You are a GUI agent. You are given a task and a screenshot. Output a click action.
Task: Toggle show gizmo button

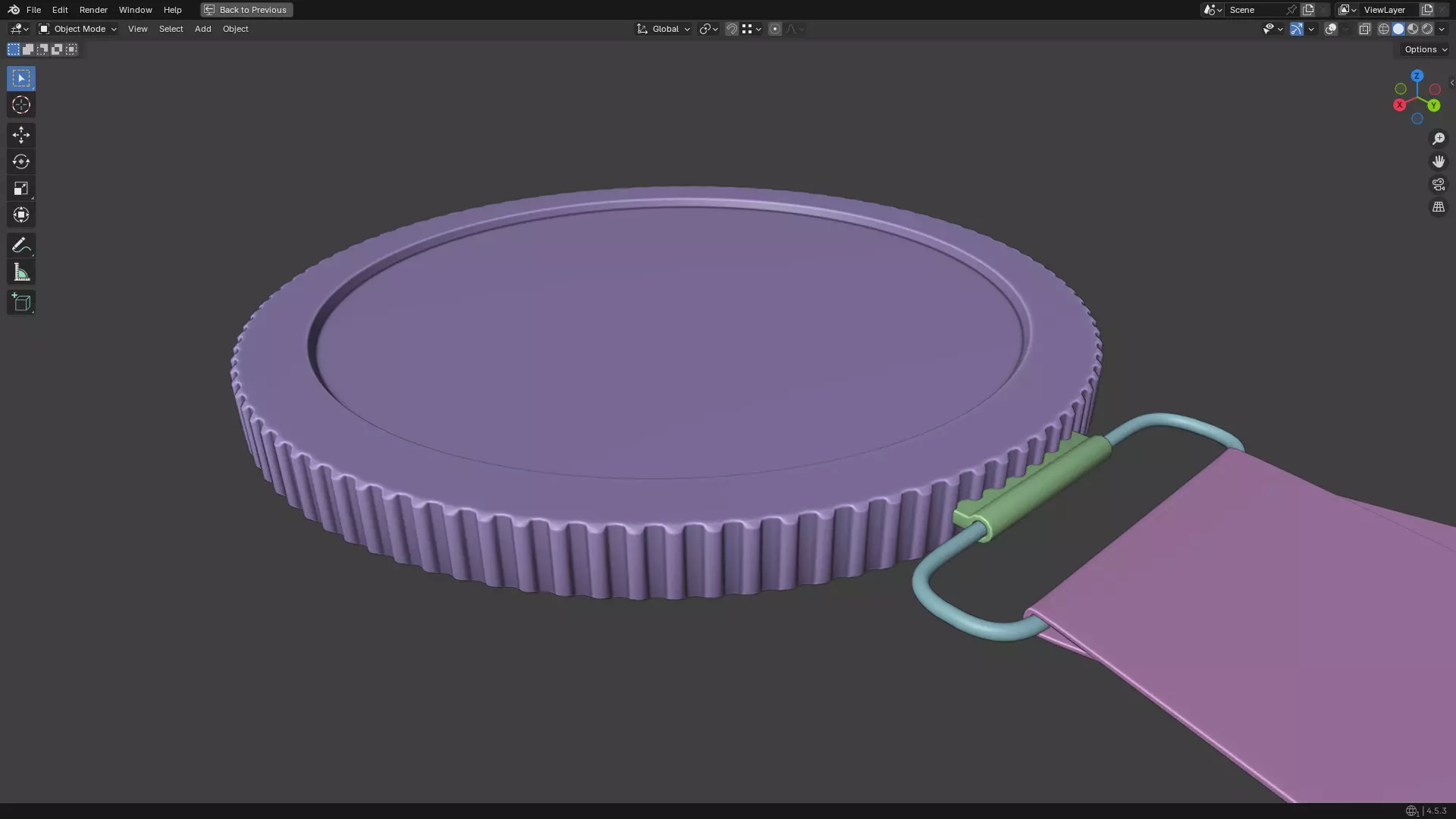1297,29
